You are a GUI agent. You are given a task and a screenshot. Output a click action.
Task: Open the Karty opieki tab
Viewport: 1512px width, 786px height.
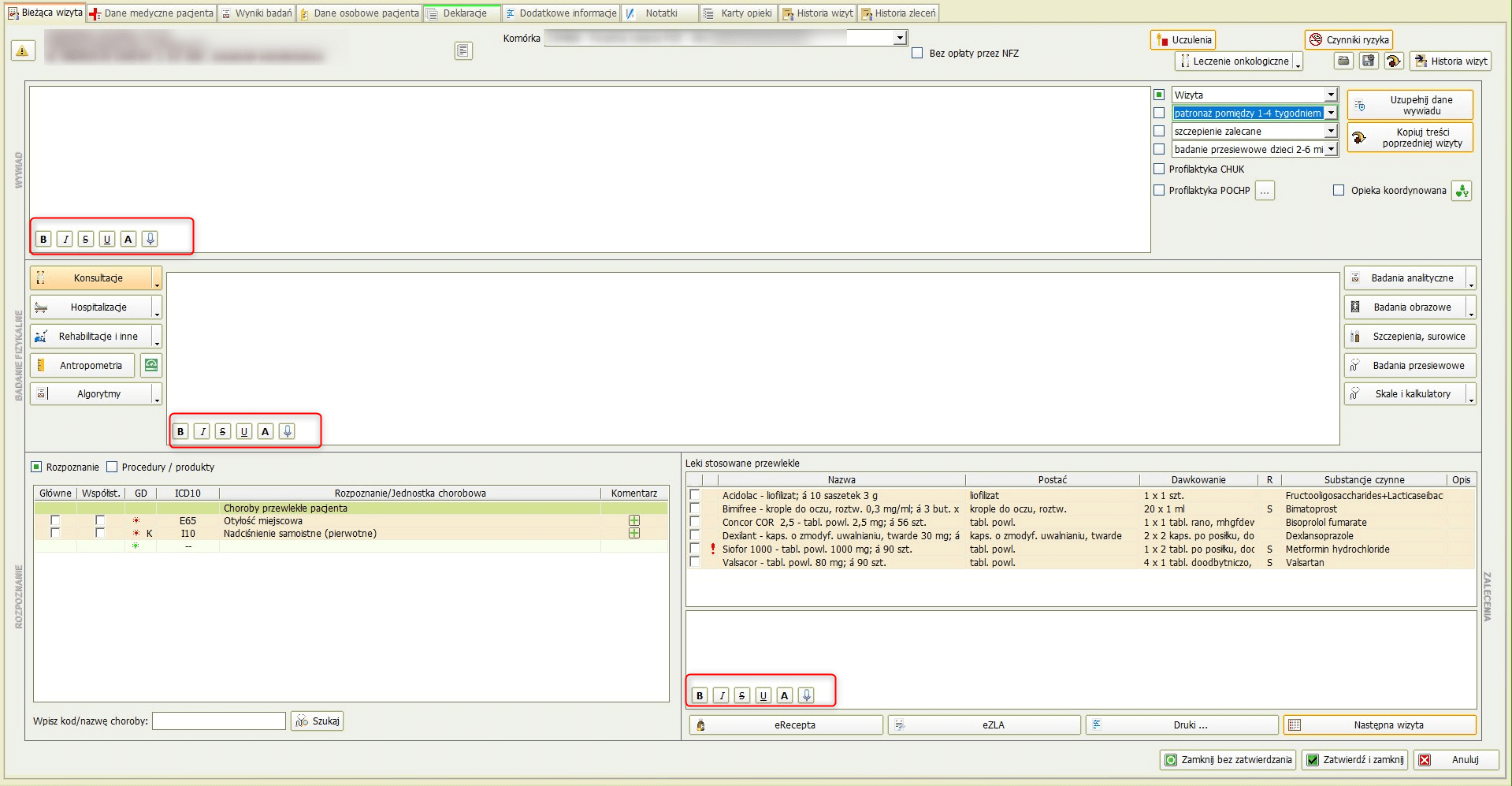click(x=739, y=13)
